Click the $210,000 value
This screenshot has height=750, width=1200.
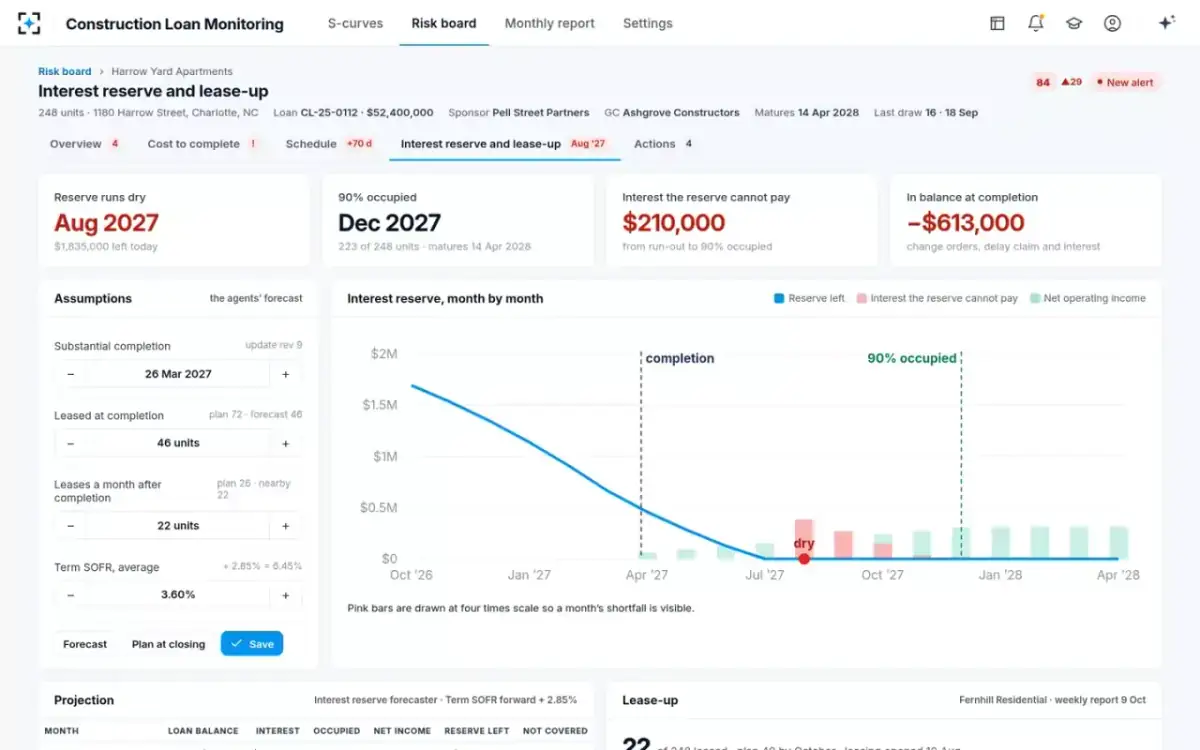click(673, 223)
